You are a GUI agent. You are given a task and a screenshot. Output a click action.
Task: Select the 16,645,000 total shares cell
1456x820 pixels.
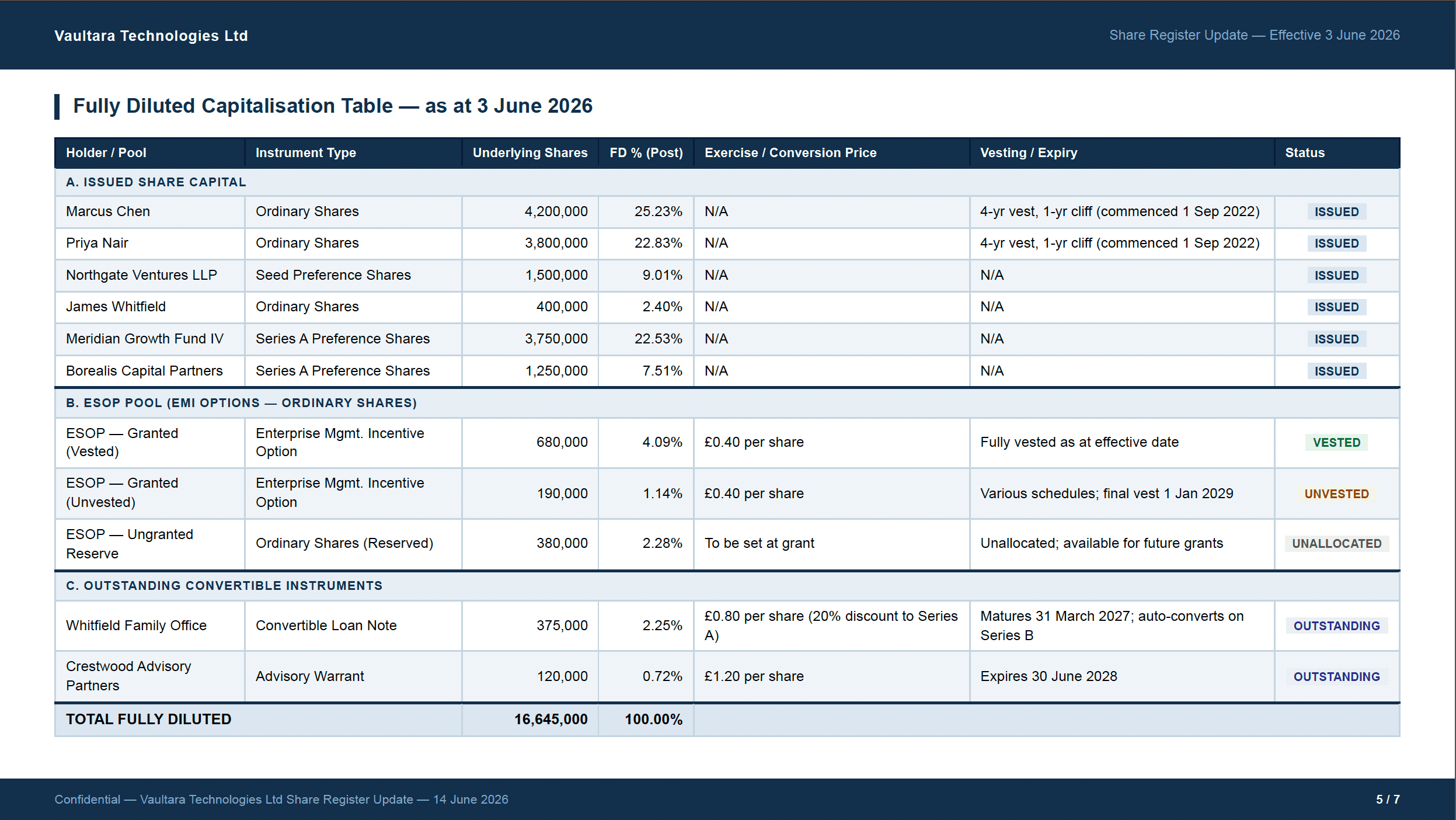coord(530,720)
